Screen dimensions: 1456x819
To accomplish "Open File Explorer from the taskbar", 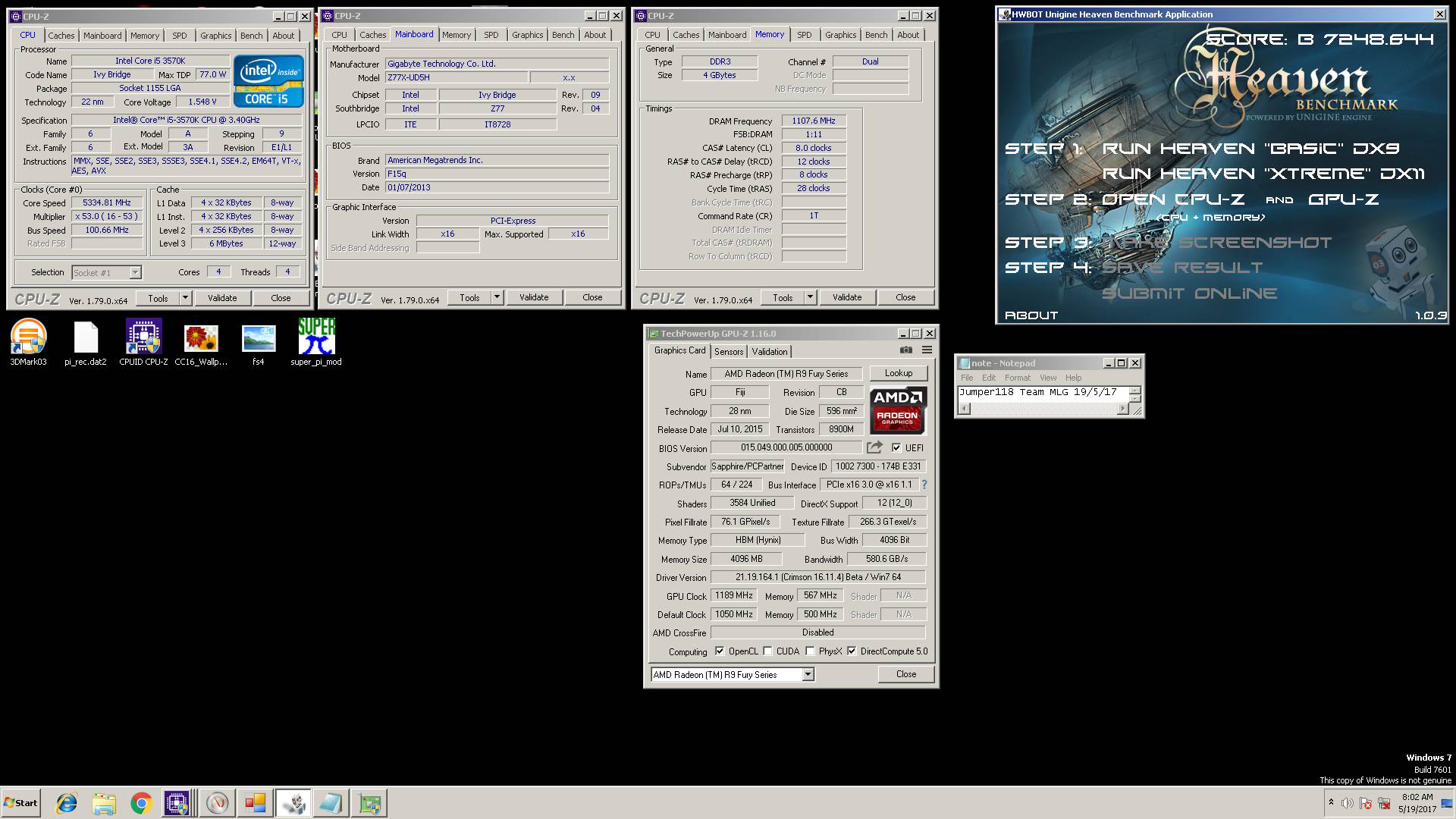I will (104, 803).
